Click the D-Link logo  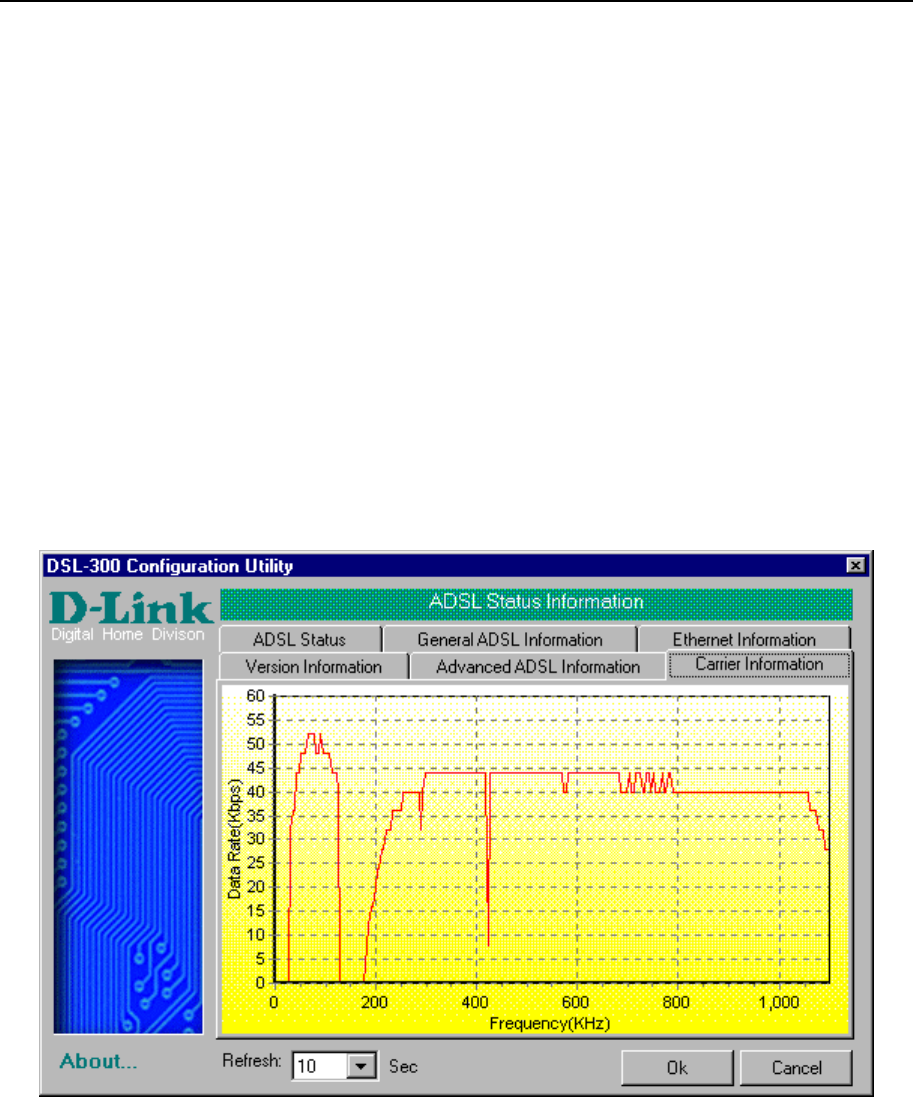131,608
